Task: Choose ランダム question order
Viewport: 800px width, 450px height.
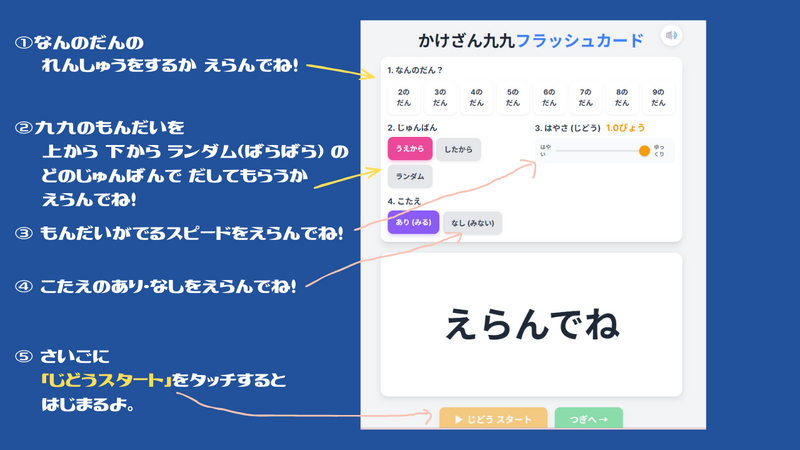Action: coord(410,176)
